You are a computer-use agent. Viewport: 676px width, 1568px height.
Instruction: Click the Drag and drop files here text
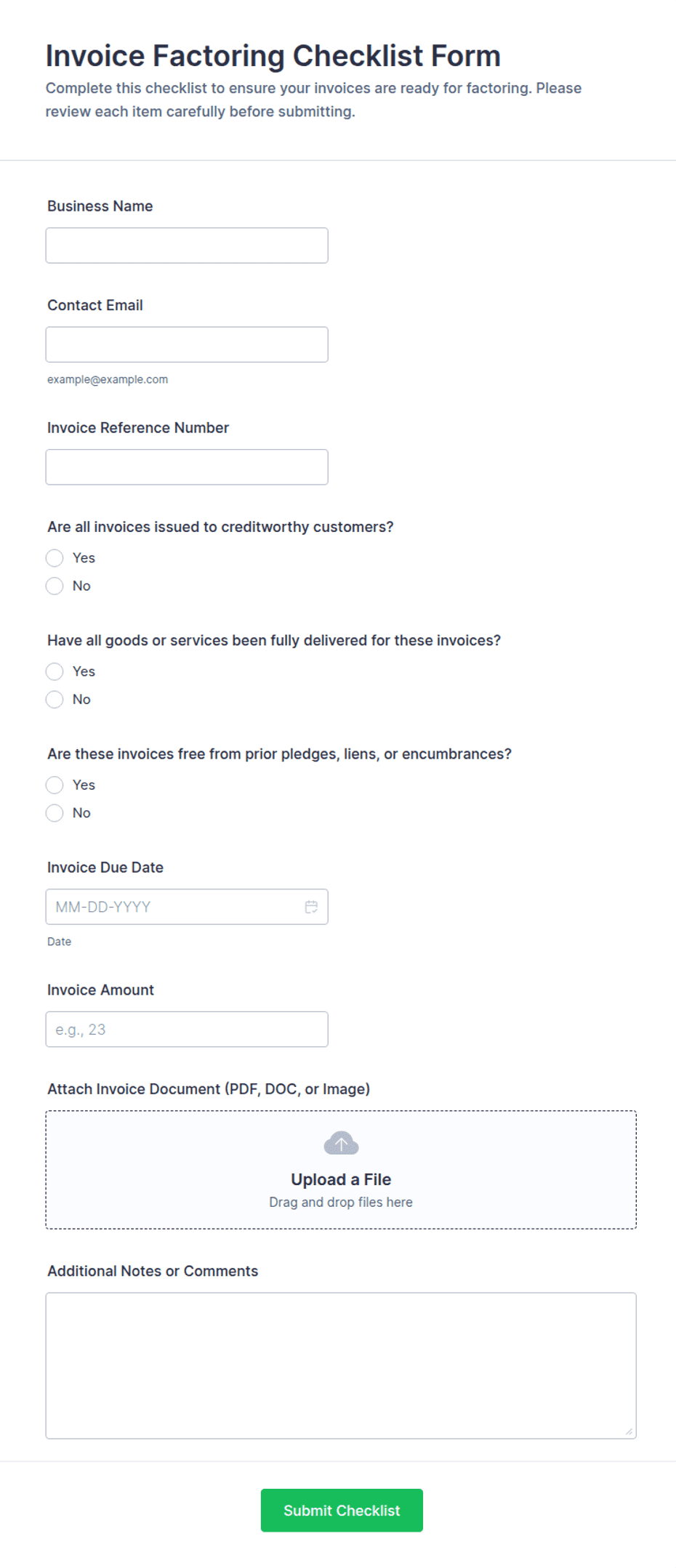pyautogui.click(x=341, y=1202)
